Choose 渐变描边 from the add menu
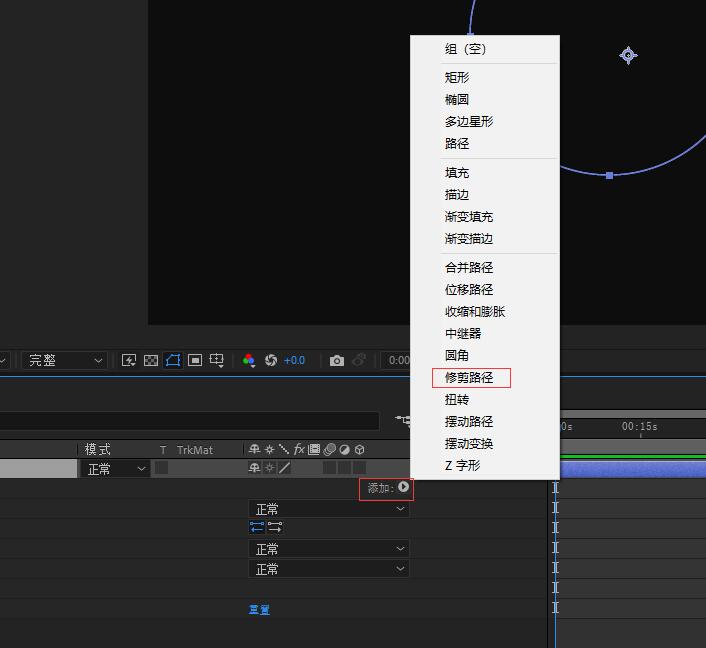The width and height of the screenshot is (706, 648). click(485, 239)
